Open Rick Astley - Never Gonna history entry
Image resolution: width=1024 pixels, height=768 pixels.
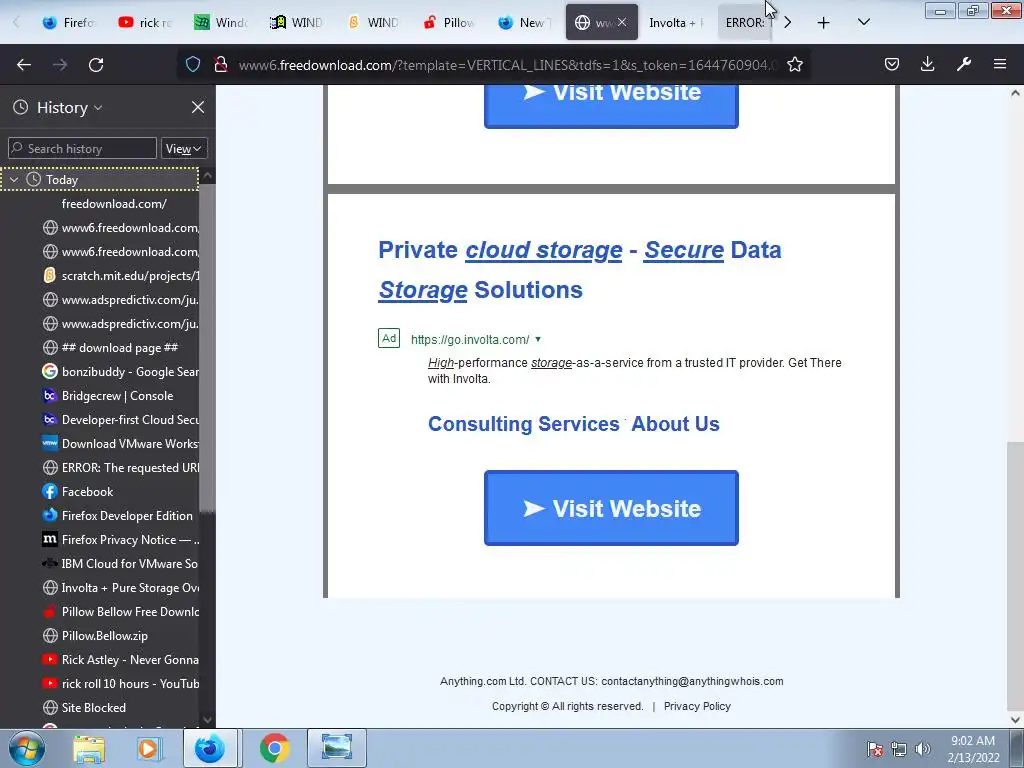point(120,660)
